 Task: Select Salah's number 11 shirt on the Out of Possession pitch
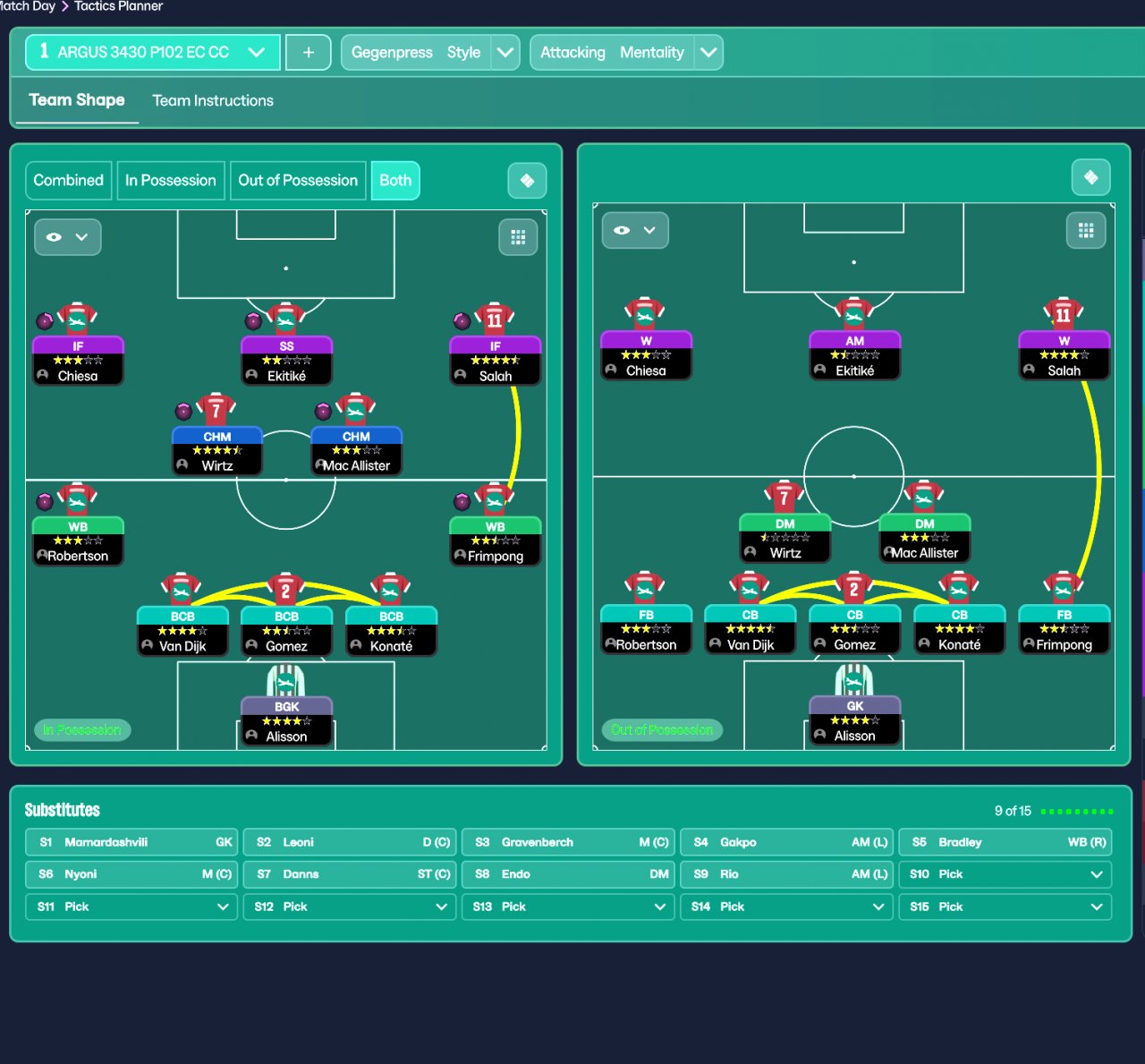tap(1063, 312)
